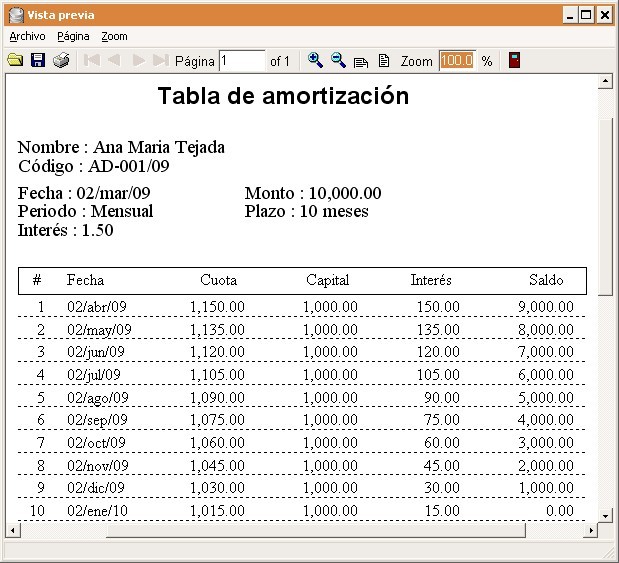Open the Página menu

73,36
